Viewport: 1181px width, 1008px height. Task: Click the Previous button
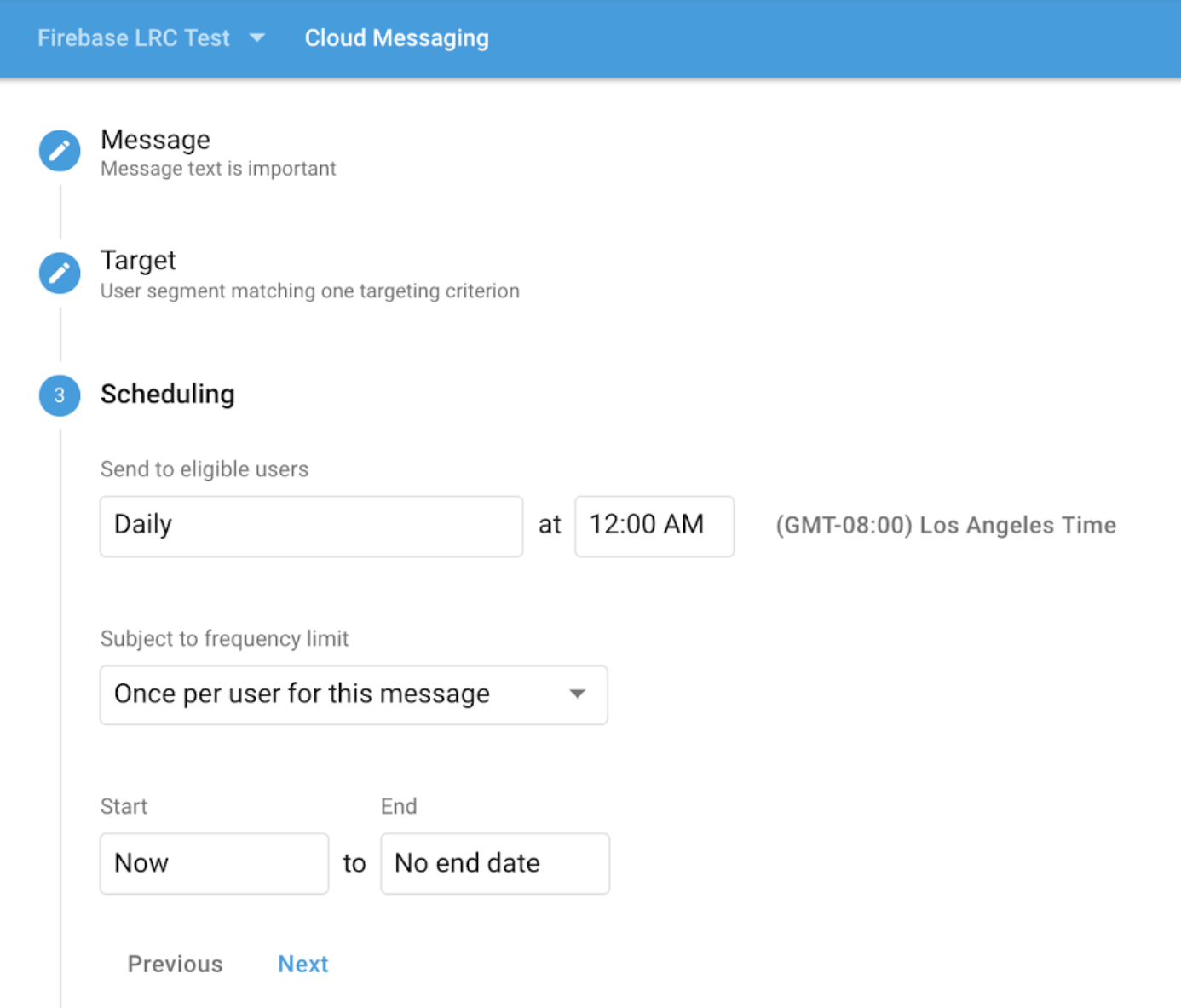point(176,964)
